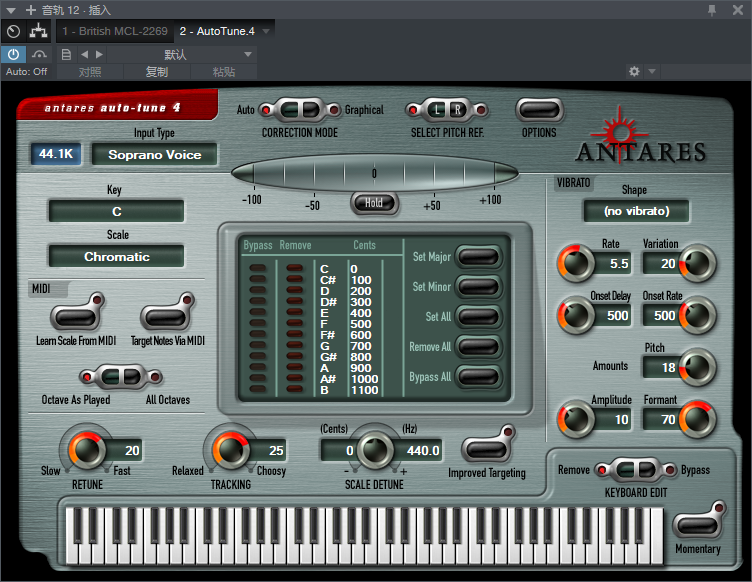Click the Tracking value field showing 25
Screen dimensions: 752x582
coord(270,450)
